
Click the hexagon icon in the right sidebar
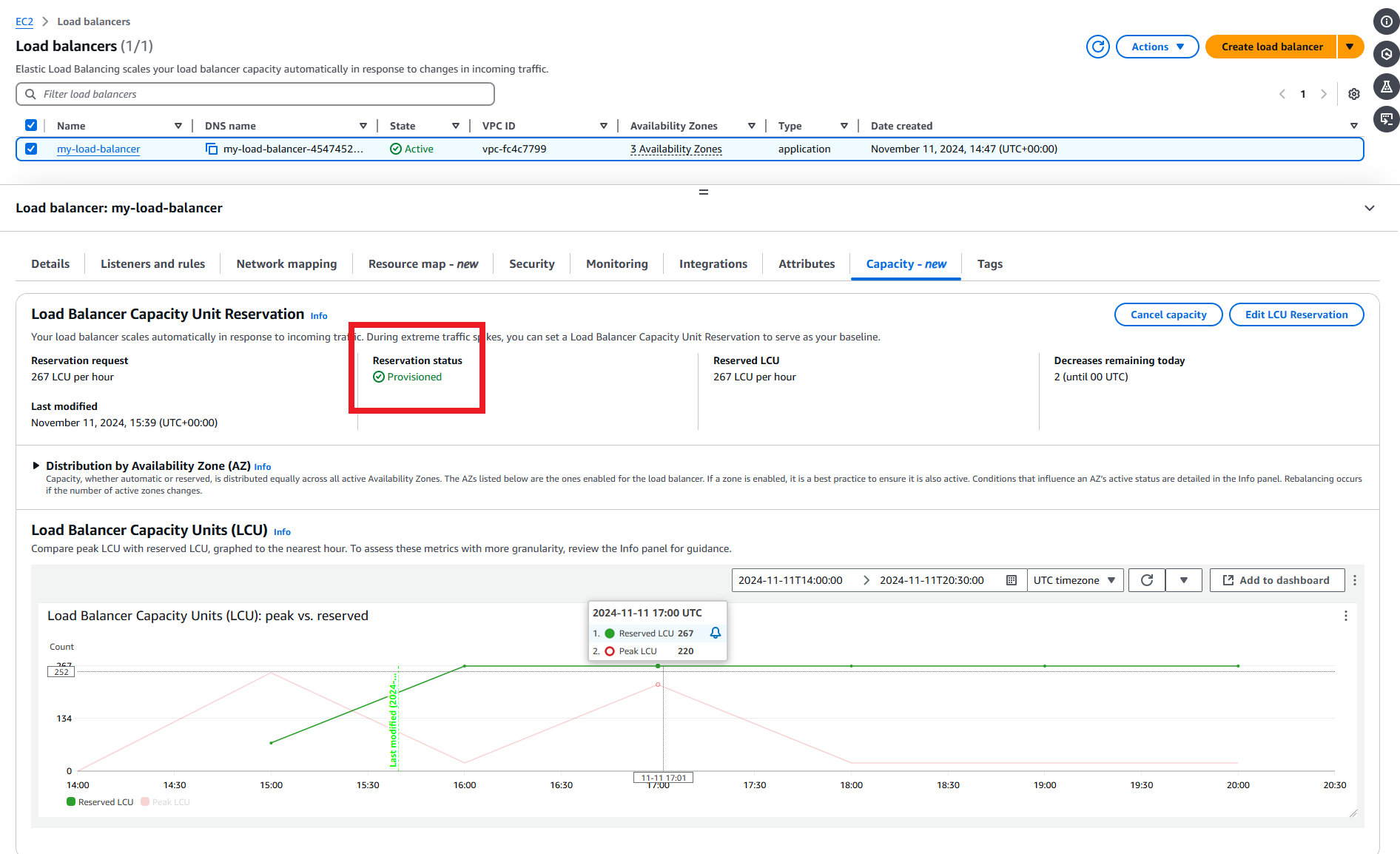(1387, 54)
